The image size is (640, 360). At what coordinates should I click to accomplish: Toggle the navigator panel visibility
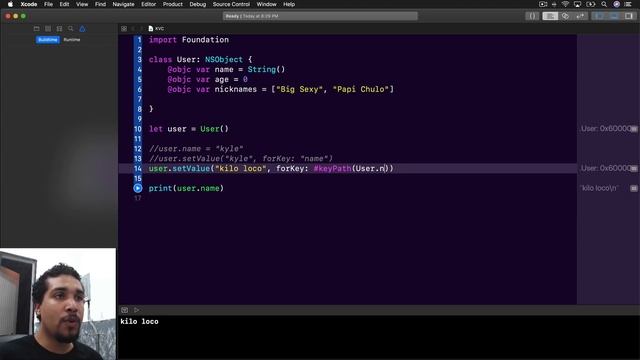599,16
